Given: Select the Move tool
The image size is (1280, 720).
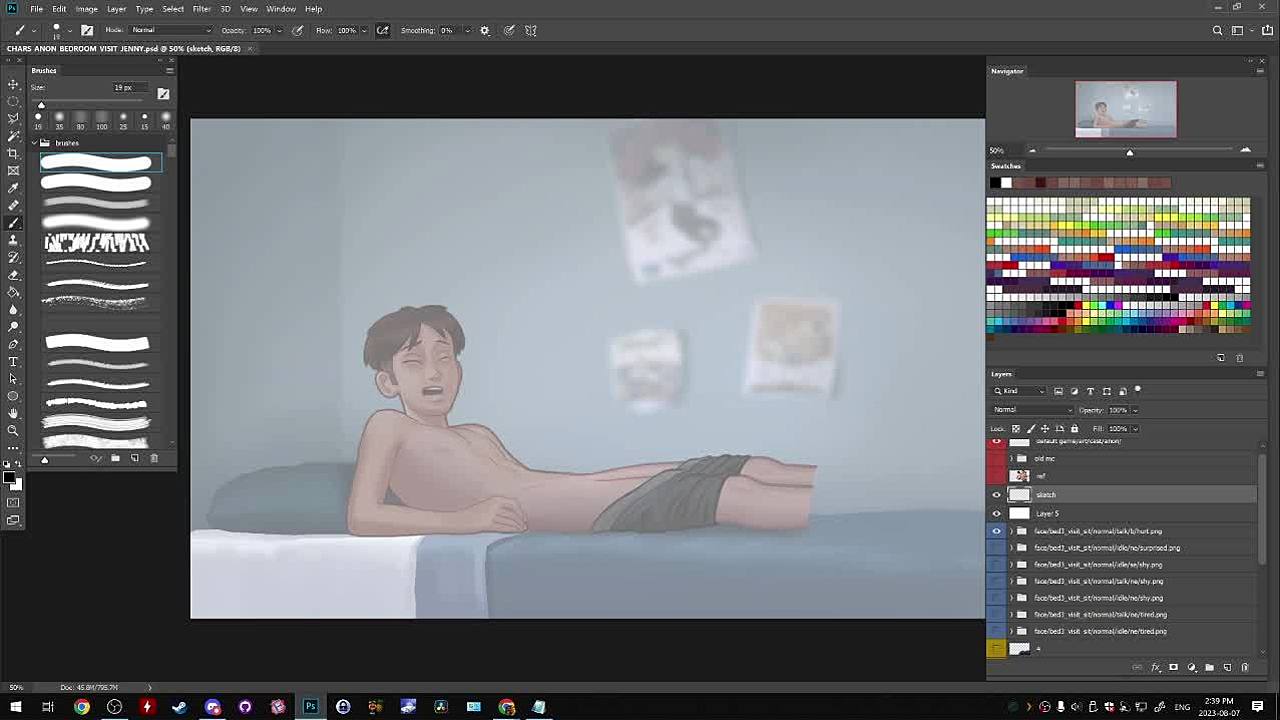Looking at the screenshot, I should click(x=13, y=84).
